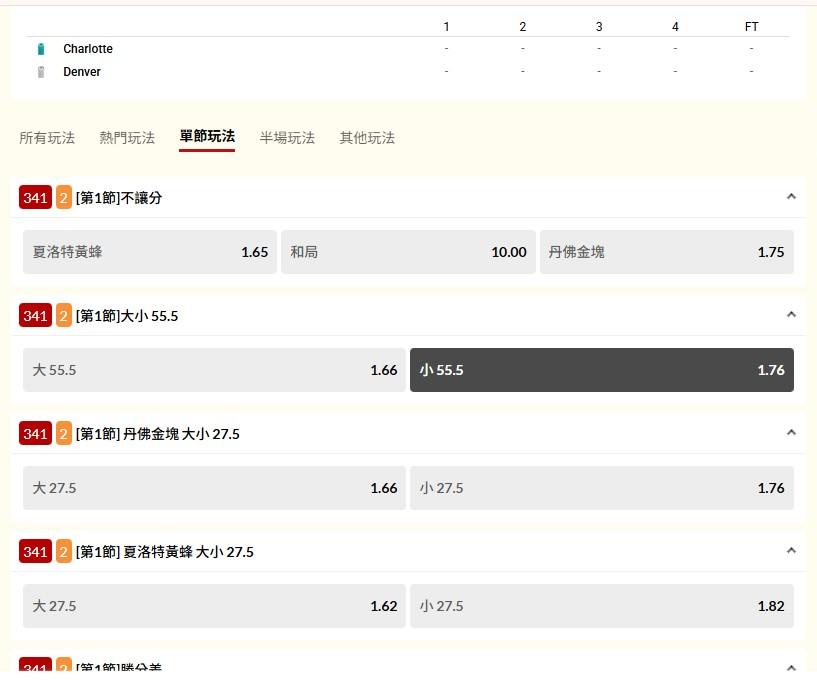Select 大 55.5 at odds 1.66
This screenshot has width=817, height=681.
(214, 370)
